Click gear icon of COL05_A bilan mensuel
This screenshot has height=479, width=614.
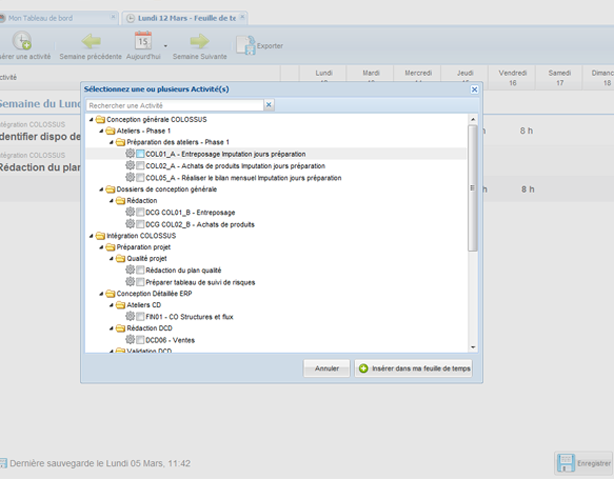point(130,177)
